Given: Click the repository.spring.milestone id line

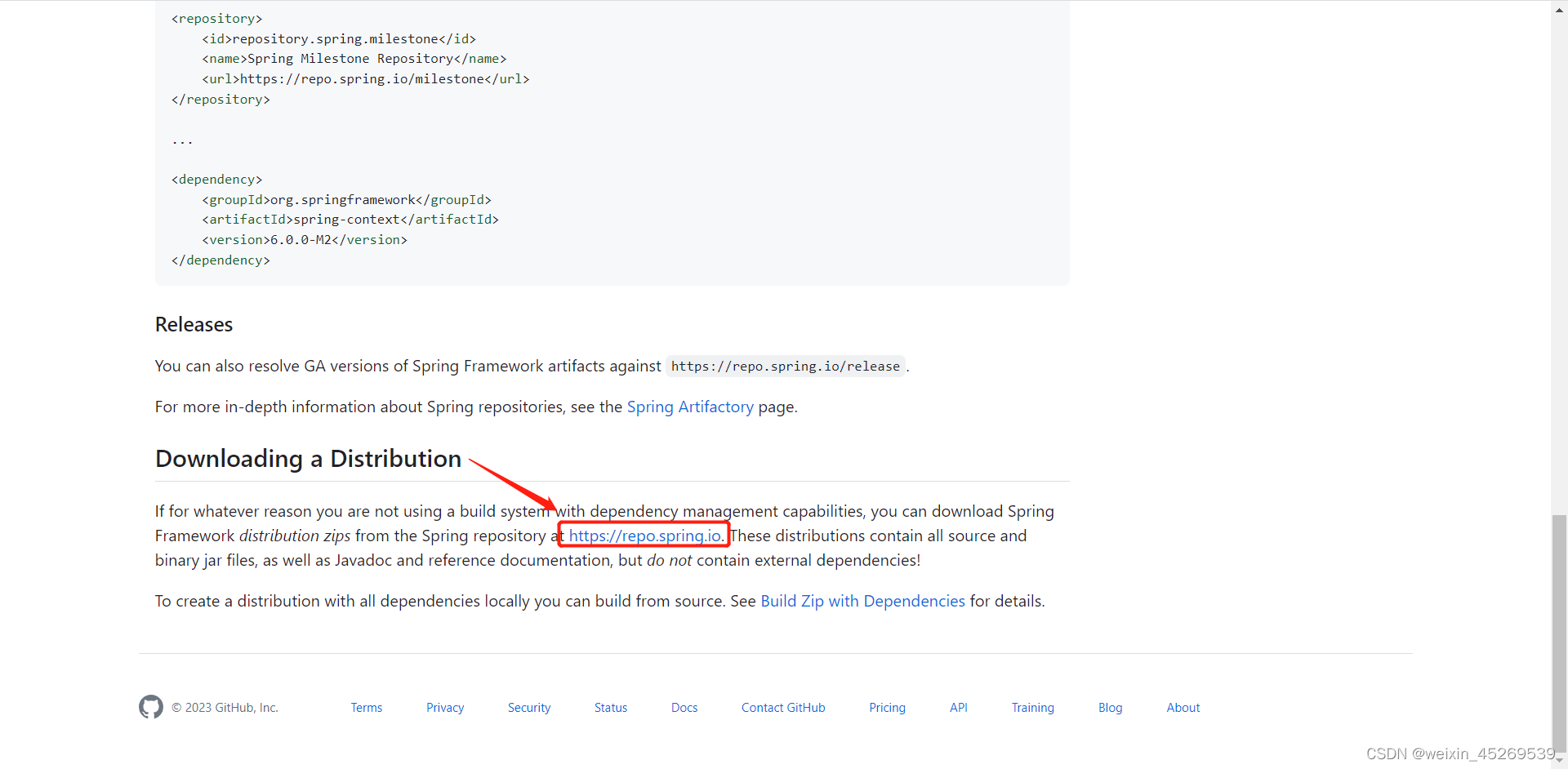Looking at the screenshot, I should click(339, 39).
